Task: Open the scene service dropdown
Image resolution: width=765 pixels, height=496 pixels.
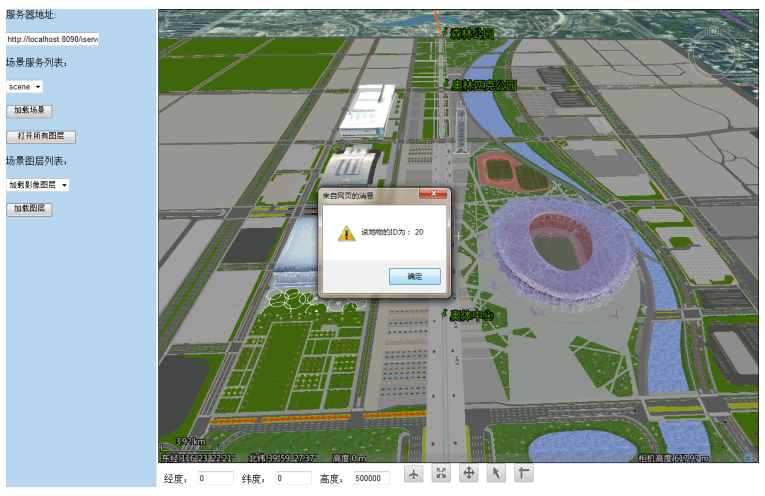Action: (x=25, y=87)
